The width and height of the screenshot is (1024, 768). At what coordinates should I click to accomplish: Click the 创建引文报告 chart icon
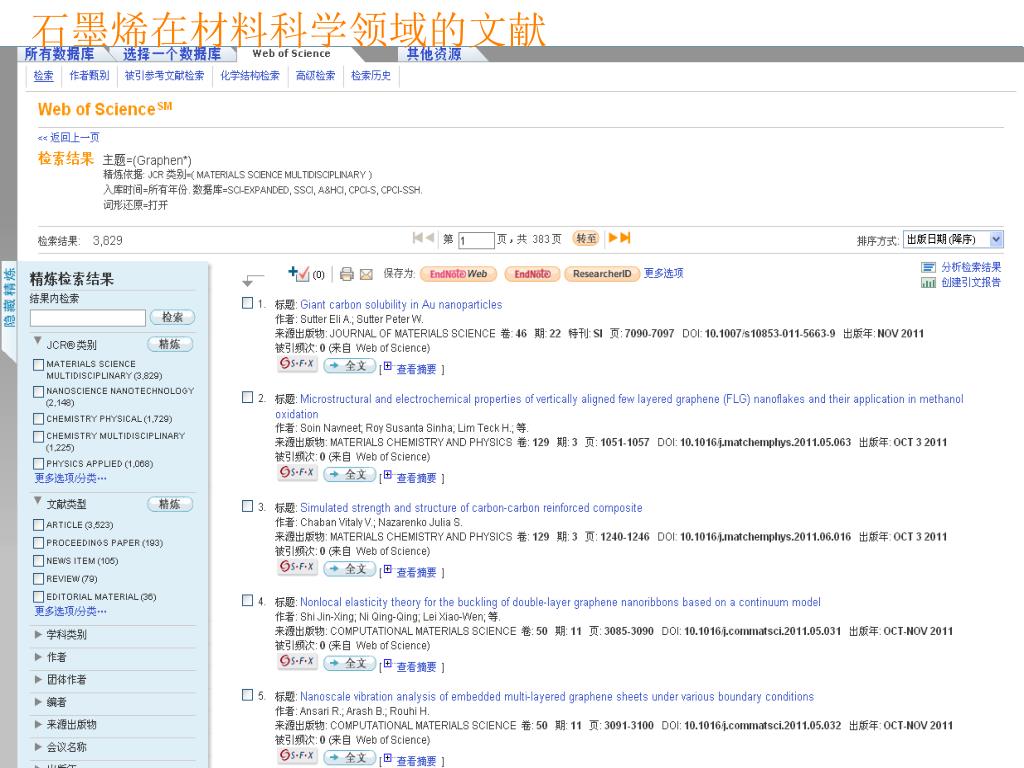tap(928, 283)
